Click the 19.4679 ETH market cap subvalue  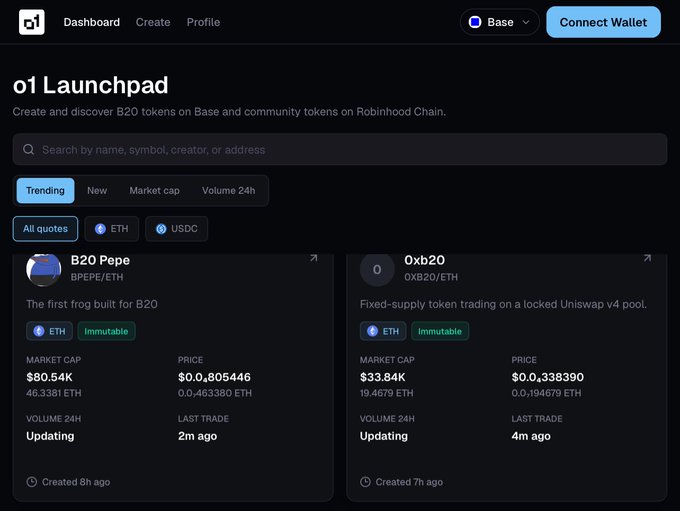coord(386,393)
